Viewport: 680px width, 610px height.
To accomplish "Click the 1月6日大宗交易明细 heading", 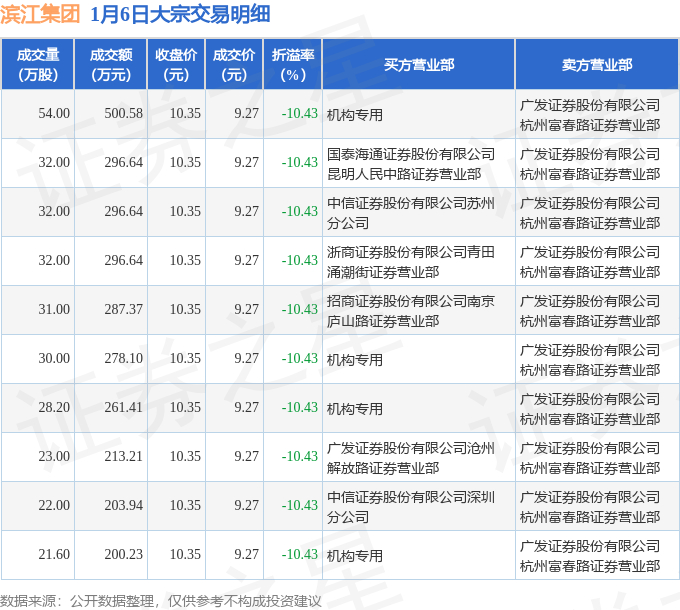I will 180,14.
